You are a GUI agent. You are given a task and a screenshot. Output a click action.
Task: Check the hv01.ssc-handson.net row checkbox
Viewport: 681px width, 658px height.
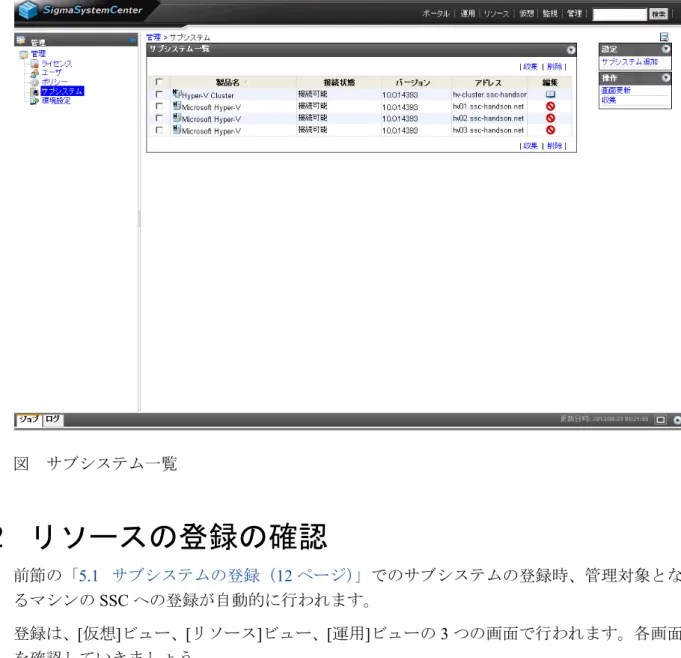159,106
